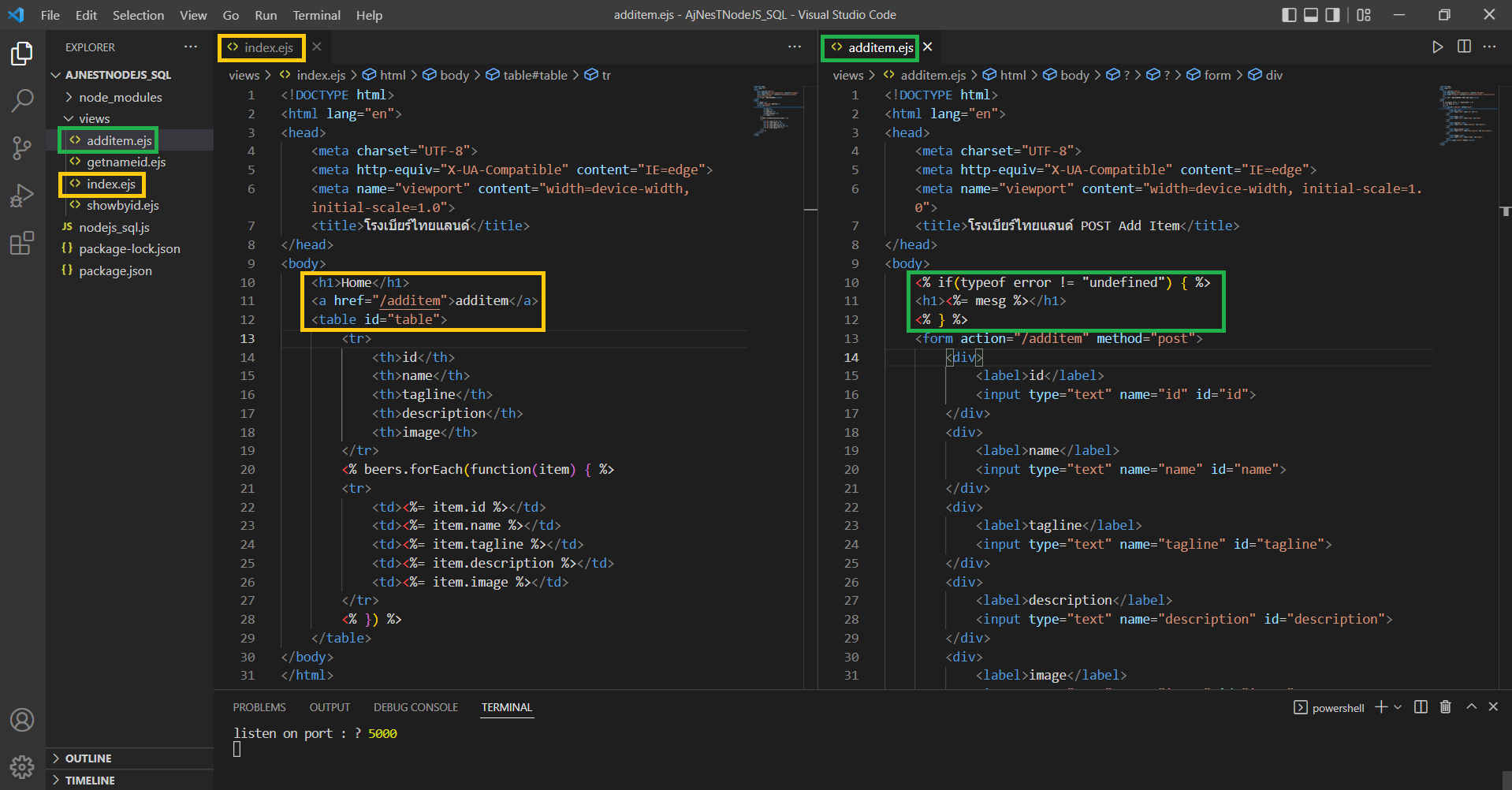Image resolution: width=1512 pixels, height=790 pixels.
Task: Click Split Editor Right icon
Action: pos(1464,47)
